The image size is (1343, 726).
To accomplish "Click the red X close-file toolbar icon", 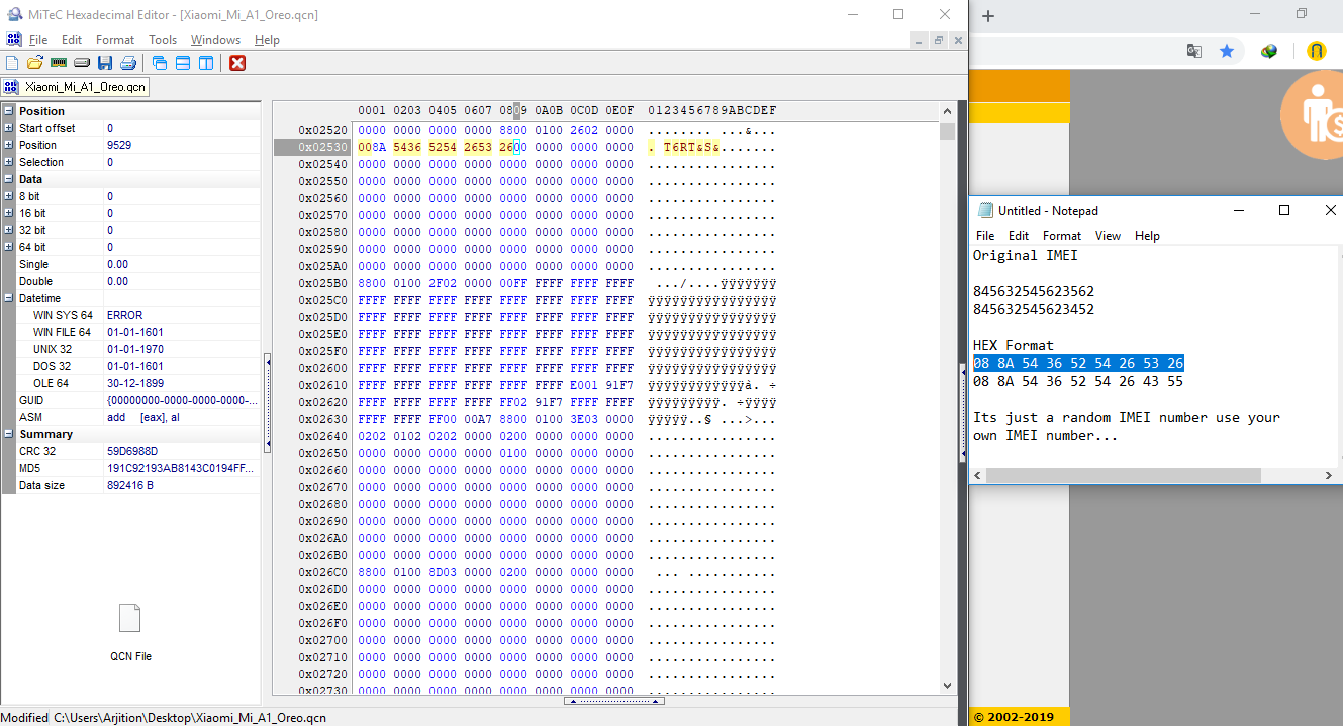I will click(x=237, y=63).
